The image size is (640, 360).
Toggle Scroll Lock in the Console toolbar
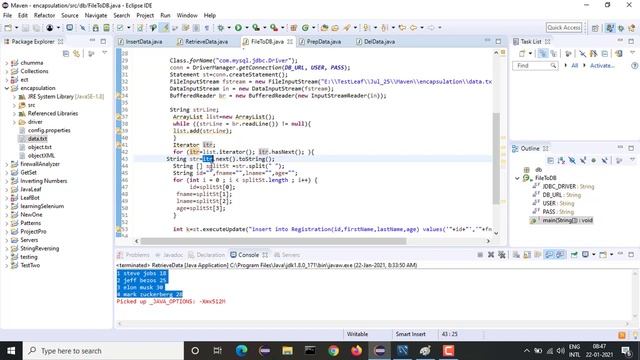[527, 255]
